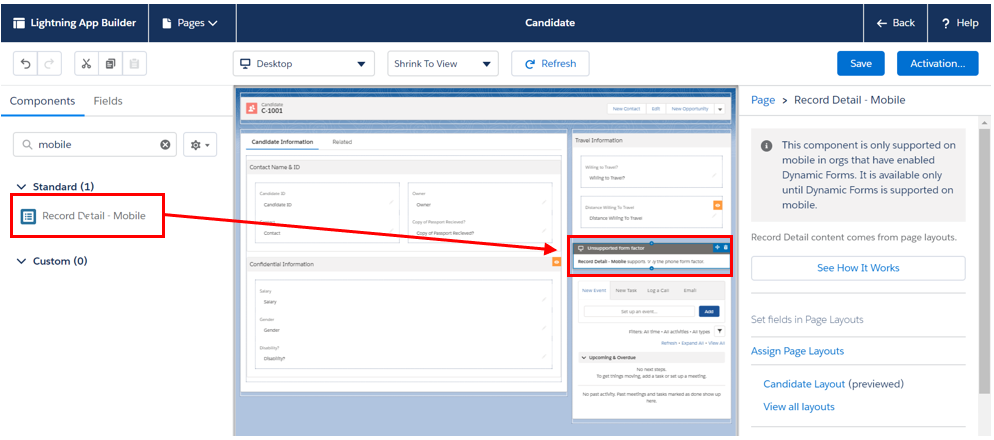994x440 pixels.
Task: Click the paste clipboard icon
Action: click(134, 64)
